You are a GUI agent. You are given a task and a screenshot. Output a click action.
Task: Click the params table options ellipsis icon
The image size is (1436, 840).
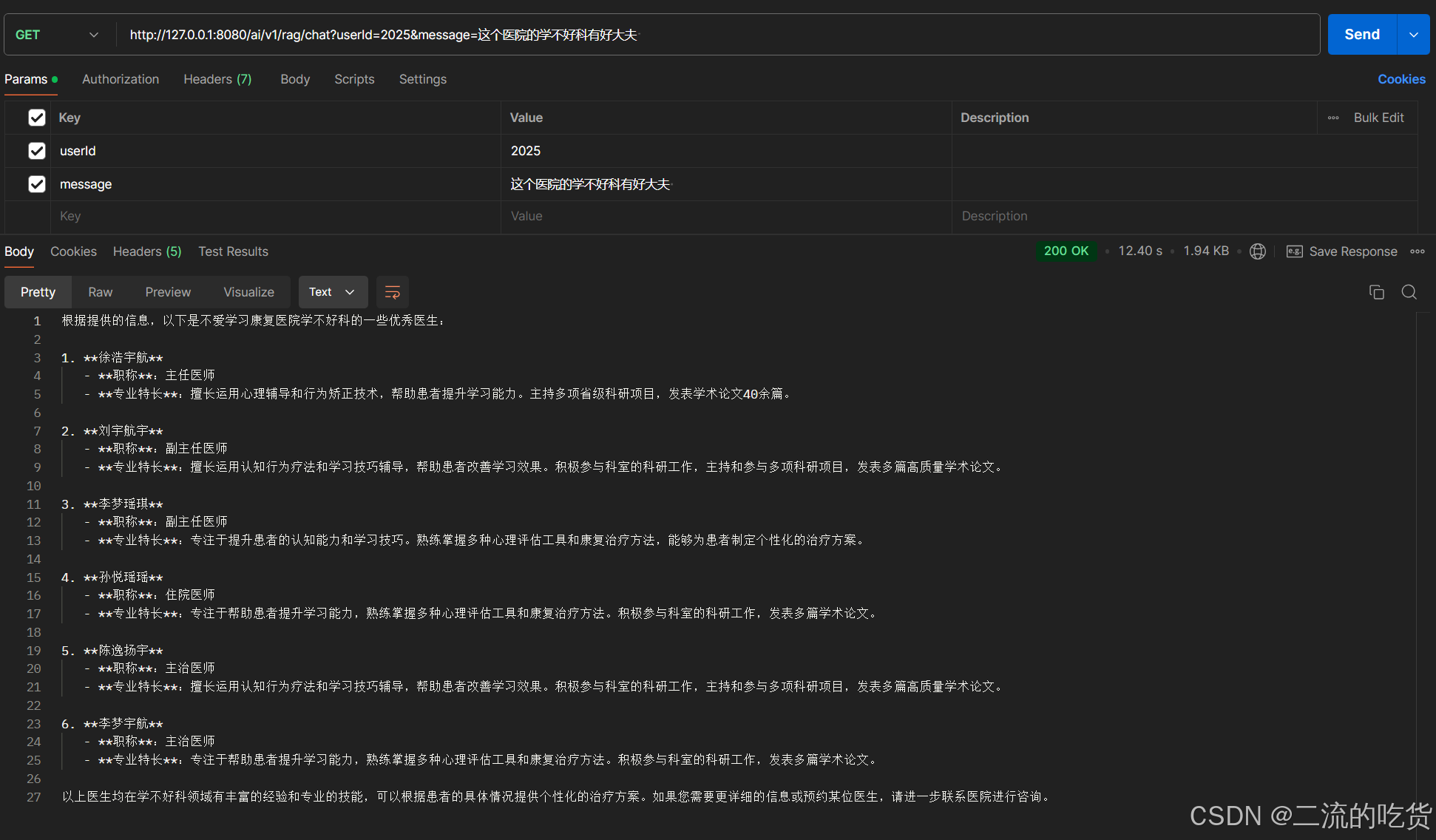pos(1333,118)
